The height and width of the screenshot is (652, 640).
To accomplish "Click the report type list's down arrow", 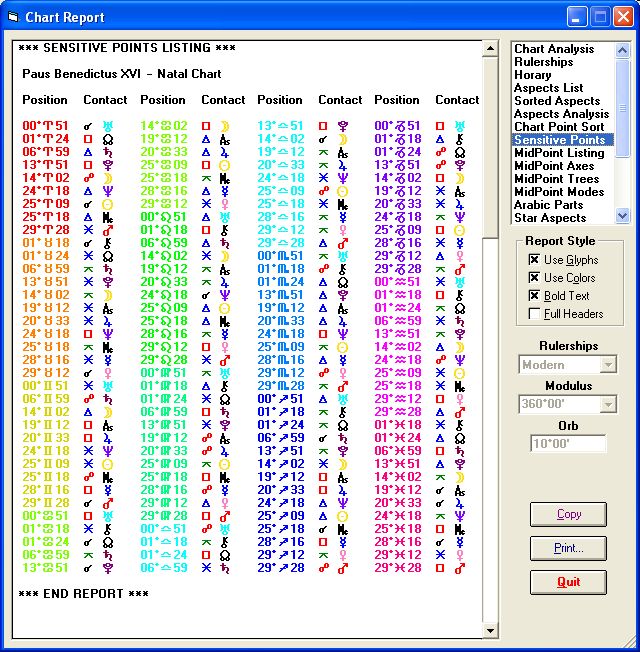I will coord(622,215).
